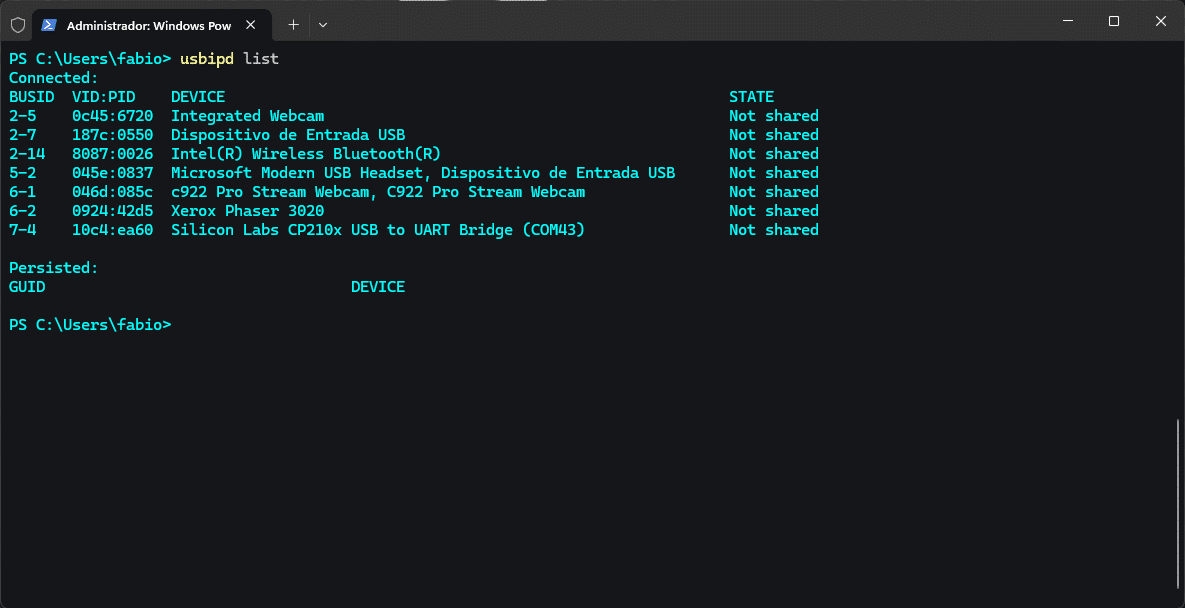Viewport: 1185px width, 608px height.
Task: Click the Integrated Webcam device name
Action: click(246, 115)
